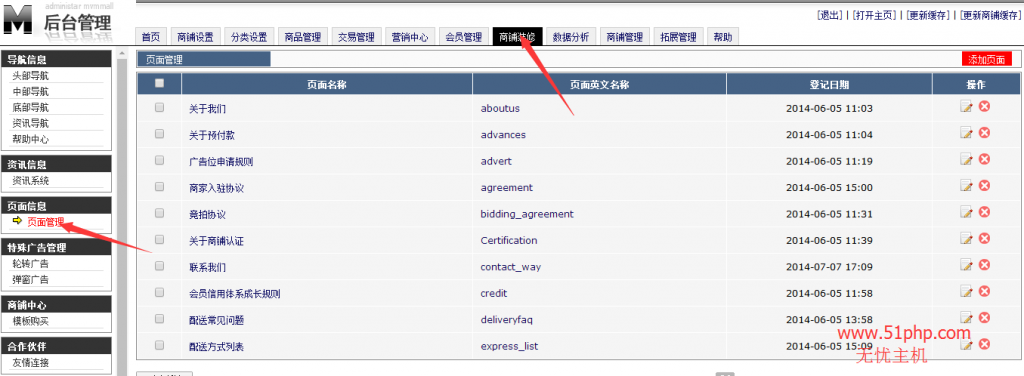Switch to 商铺管理 tab
This screenshot has height=376, width=1024.
624,37
